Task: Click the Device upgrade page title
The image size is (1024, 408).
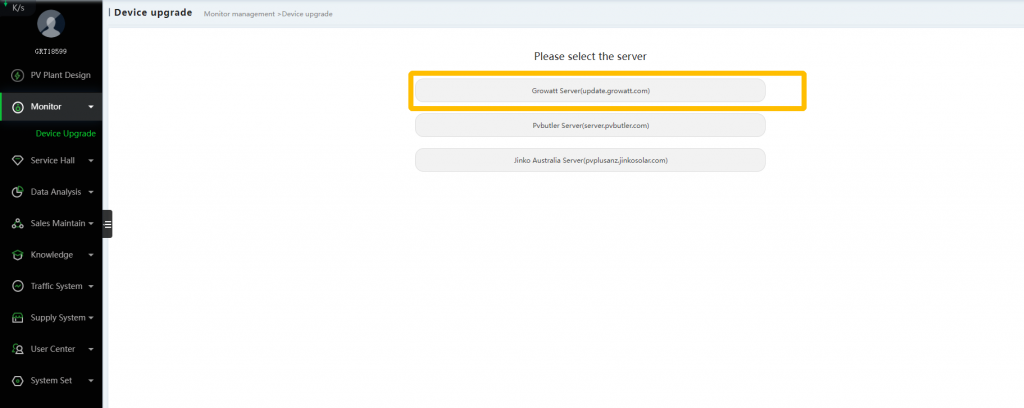Action: point(153,12)
